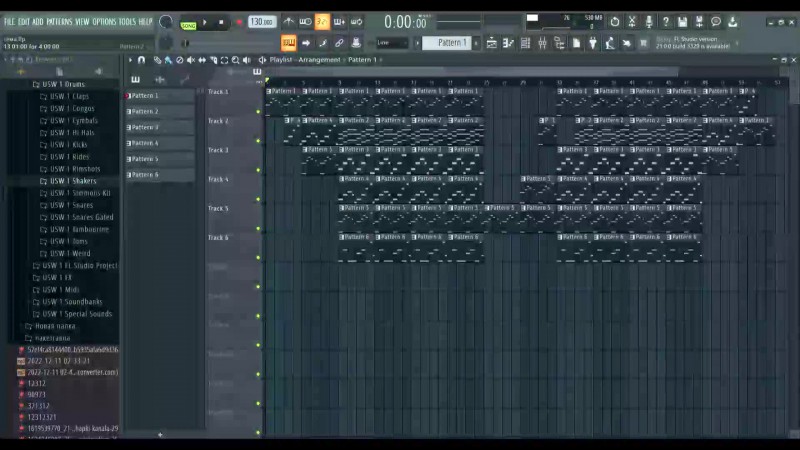Click the plus right of Pattern selector
The height and width of the screenshot is (450, 800).
tap(476, 43)
